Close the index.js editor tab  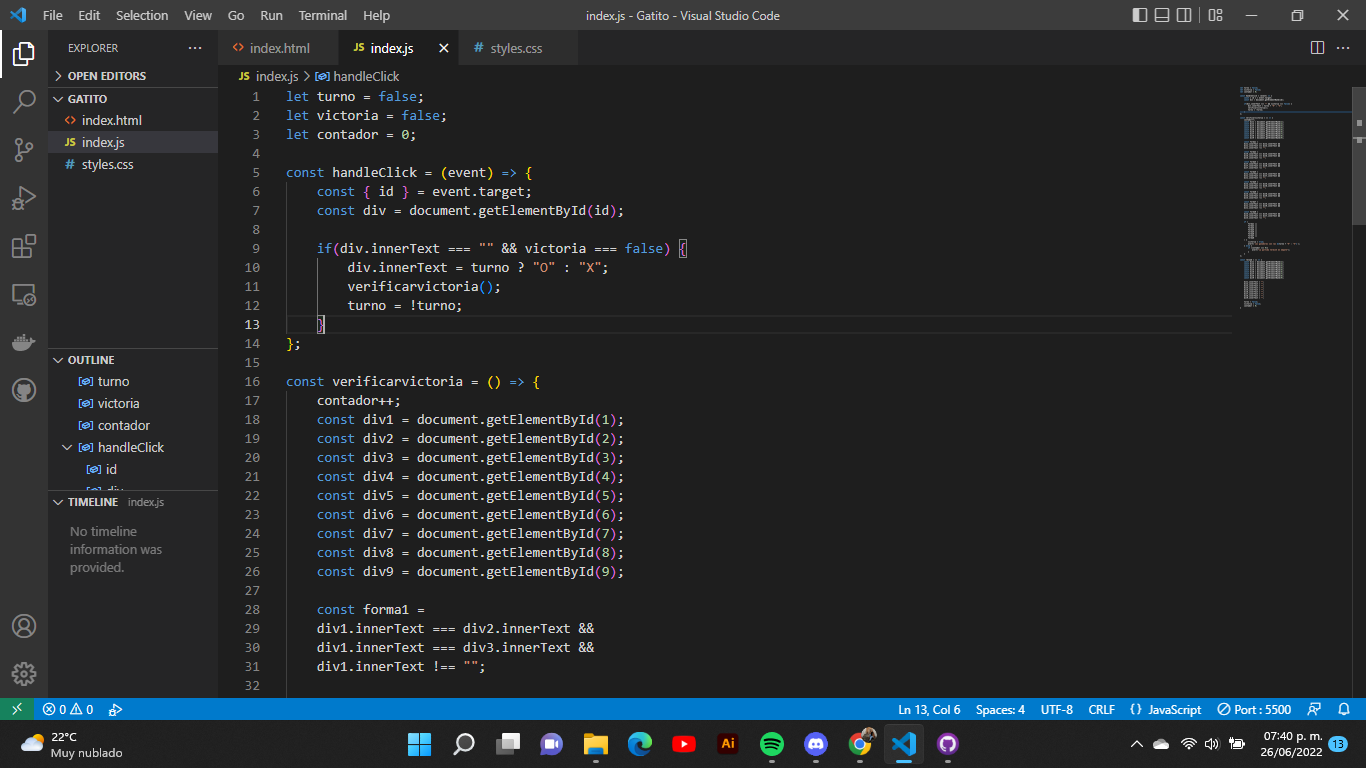[x=443, y=48]
